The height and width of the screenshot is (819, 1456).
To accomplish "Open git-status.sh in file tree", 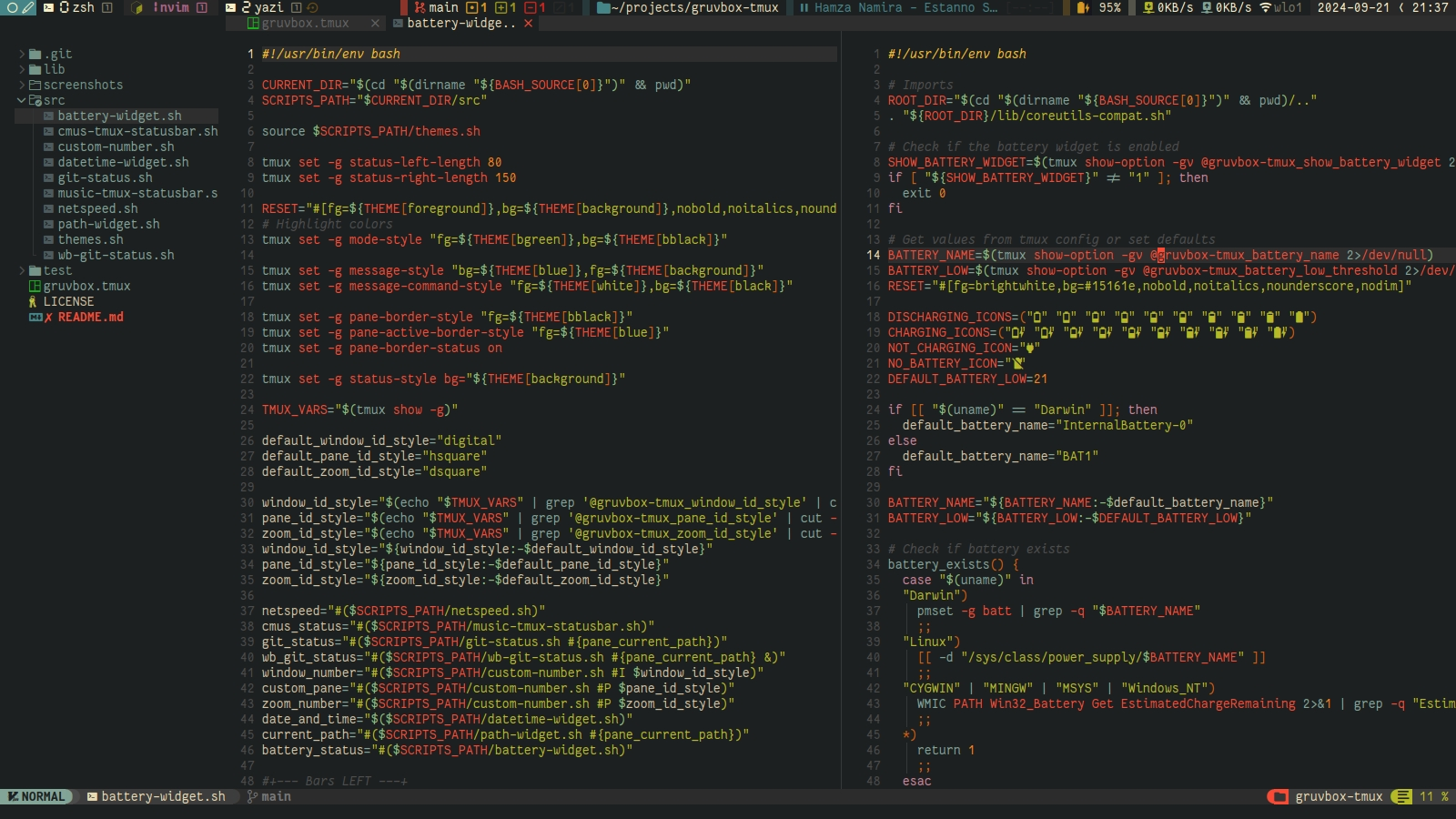I will tap(105, 177).
